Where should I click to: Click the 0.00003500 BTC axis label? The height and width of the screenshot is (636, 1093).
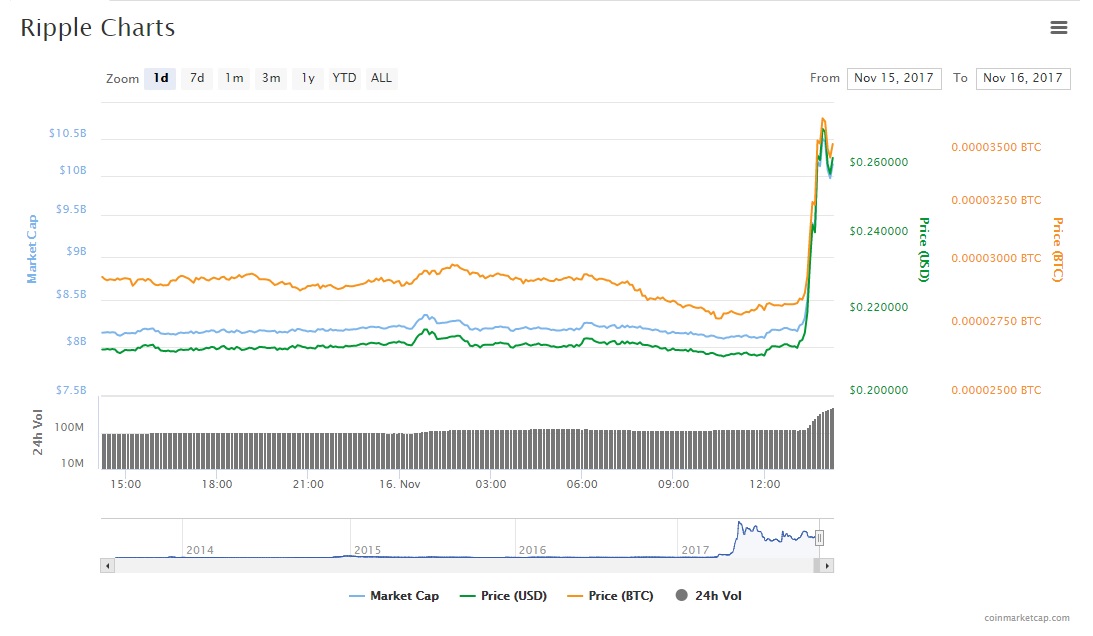996,147
